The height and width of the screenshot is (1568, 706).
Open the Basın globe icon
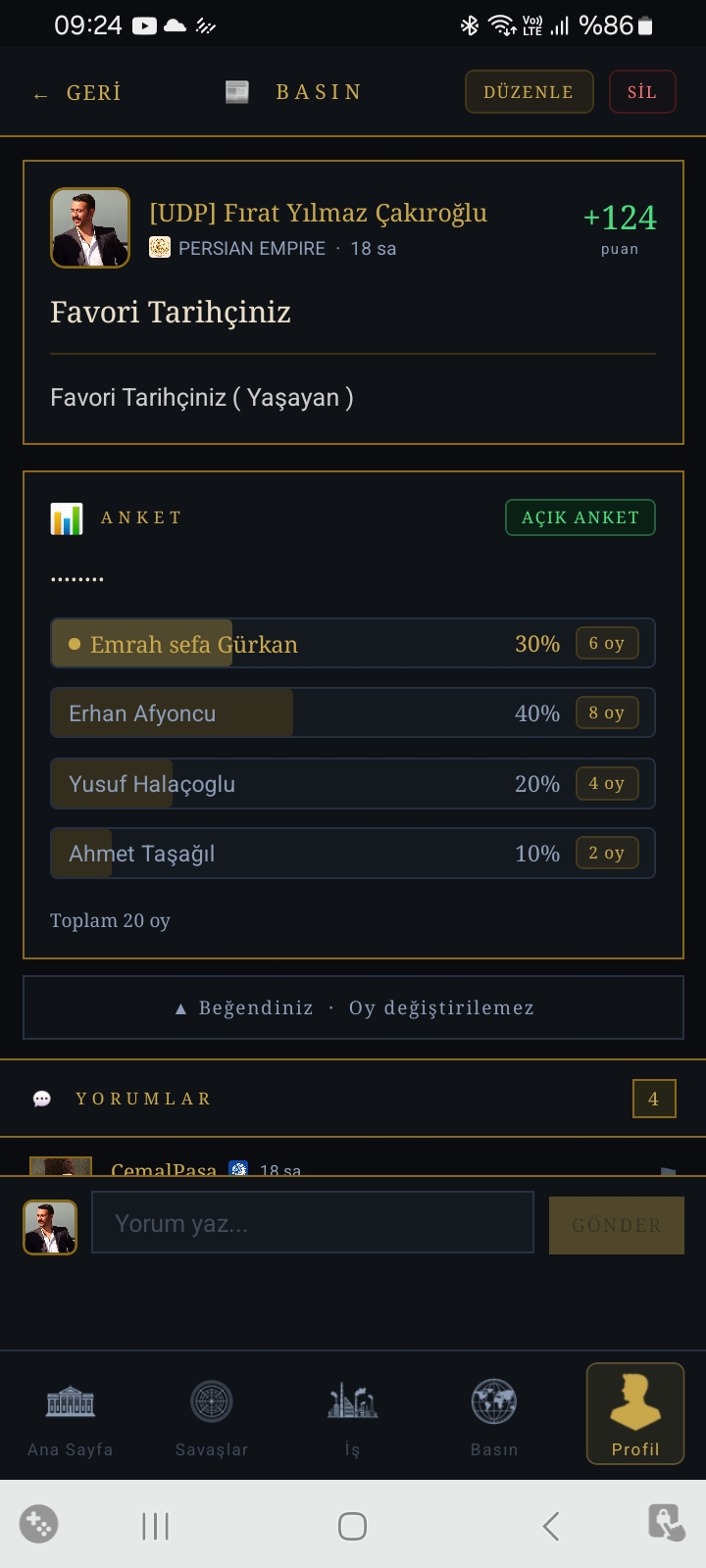pos(493,1402)
